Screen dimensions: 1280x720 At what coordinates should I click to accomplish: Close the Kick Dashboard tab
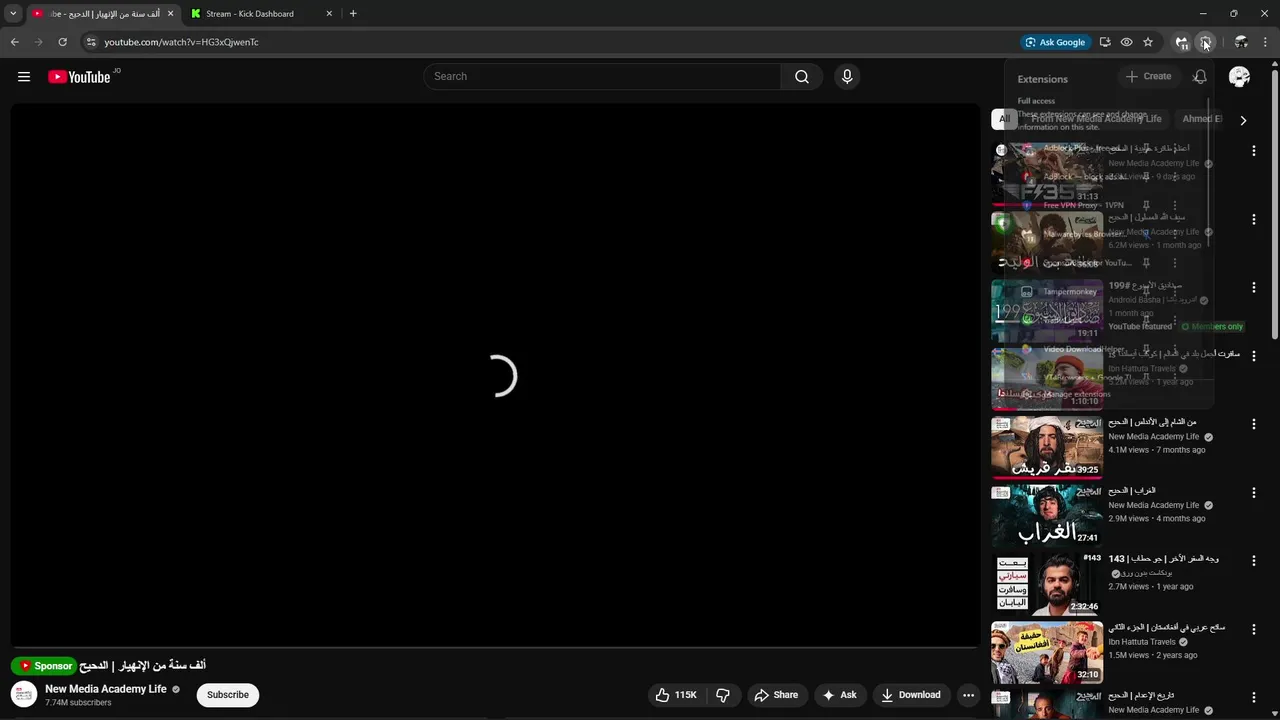pos(329,14)
